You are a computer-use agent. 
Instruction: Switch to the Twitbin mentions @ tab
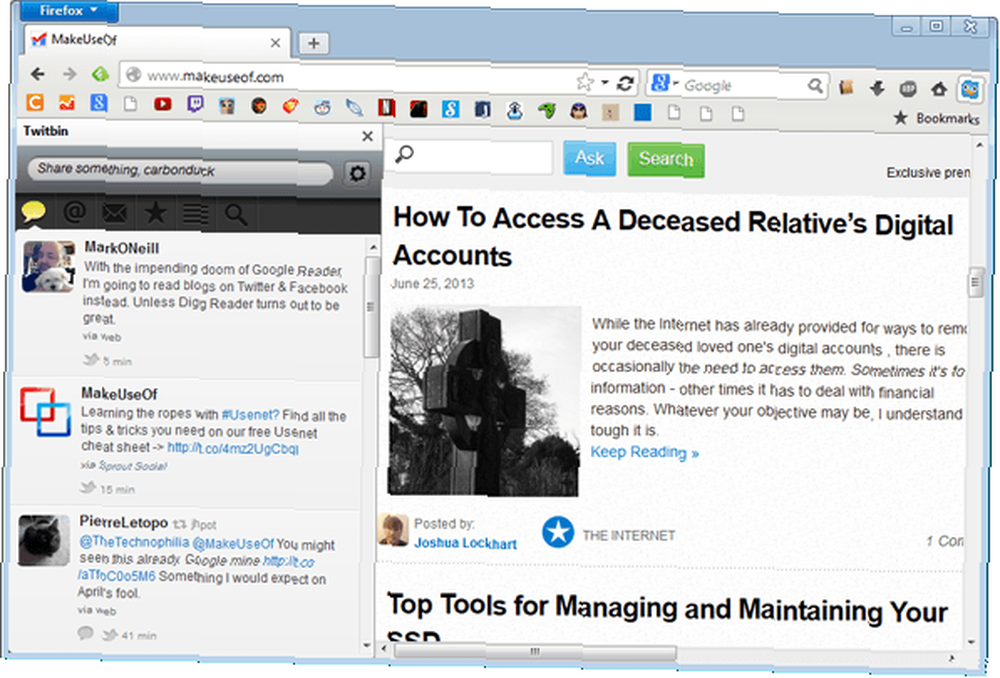(x=75, y=212)
